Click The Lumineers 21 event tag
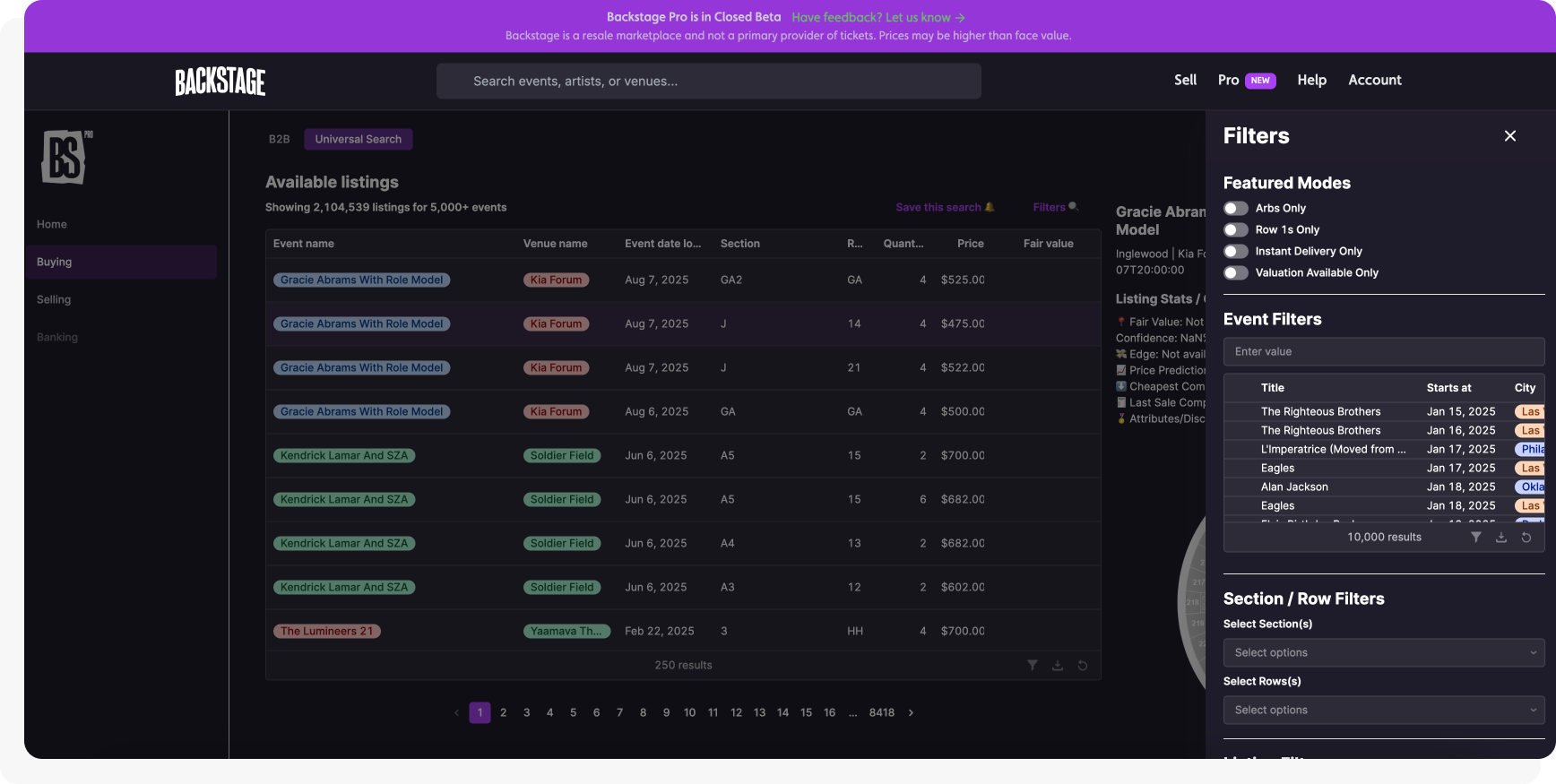Viewport: 1556px width, 784px height. tap(327, 631)
